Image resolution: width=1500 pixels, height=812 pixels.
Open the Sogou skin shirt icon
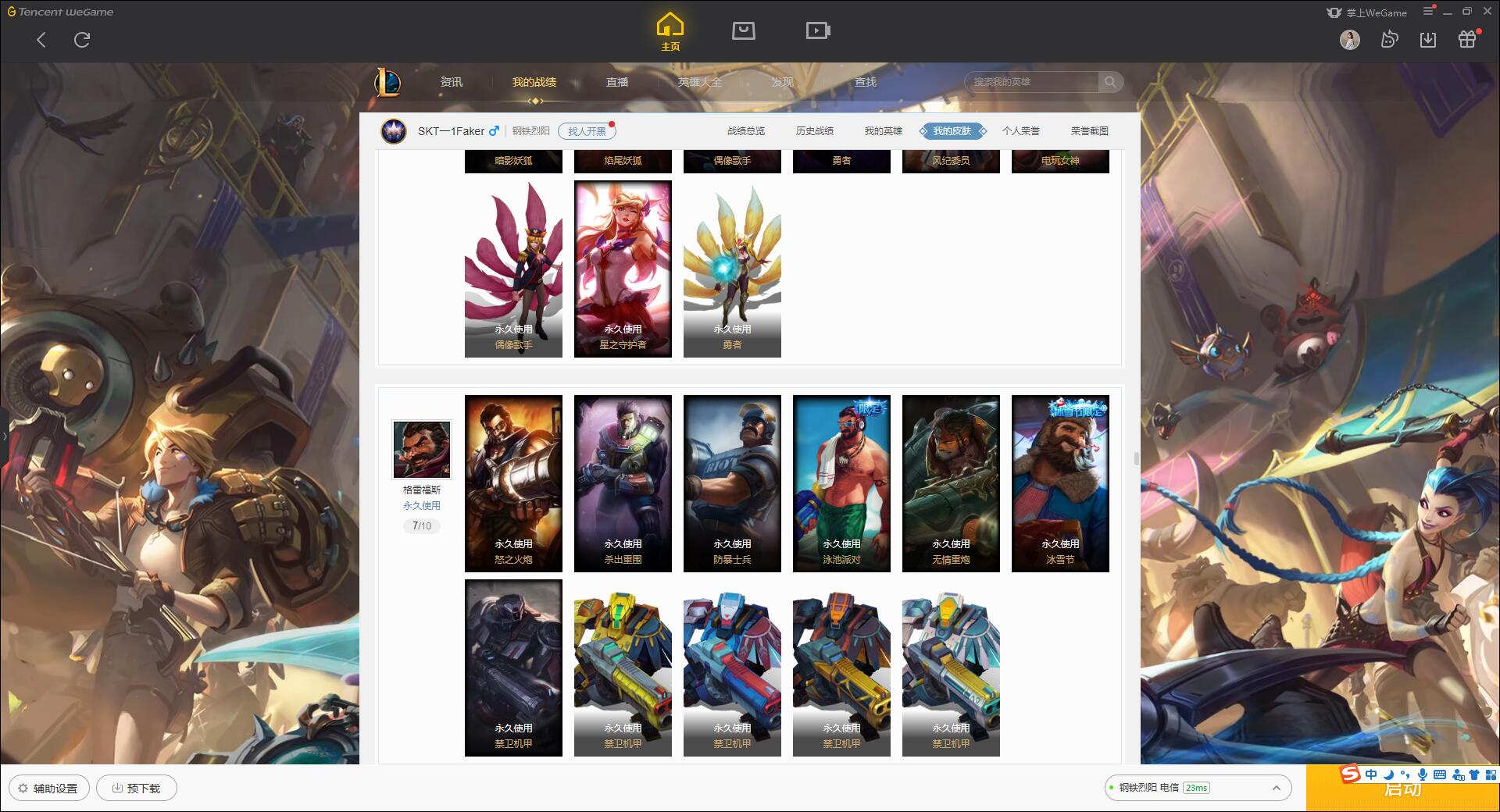tap(1474, 775)
